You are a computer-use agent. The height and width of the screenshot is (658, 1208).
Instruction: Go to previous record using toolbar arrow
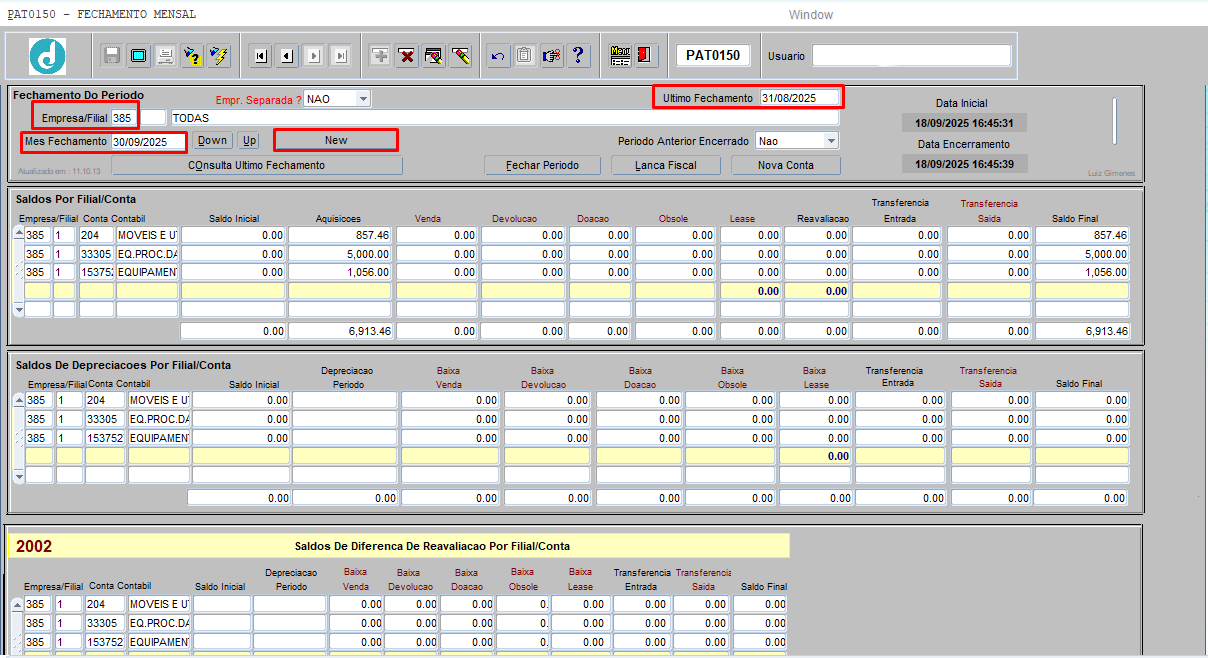(x=288, y=56)
